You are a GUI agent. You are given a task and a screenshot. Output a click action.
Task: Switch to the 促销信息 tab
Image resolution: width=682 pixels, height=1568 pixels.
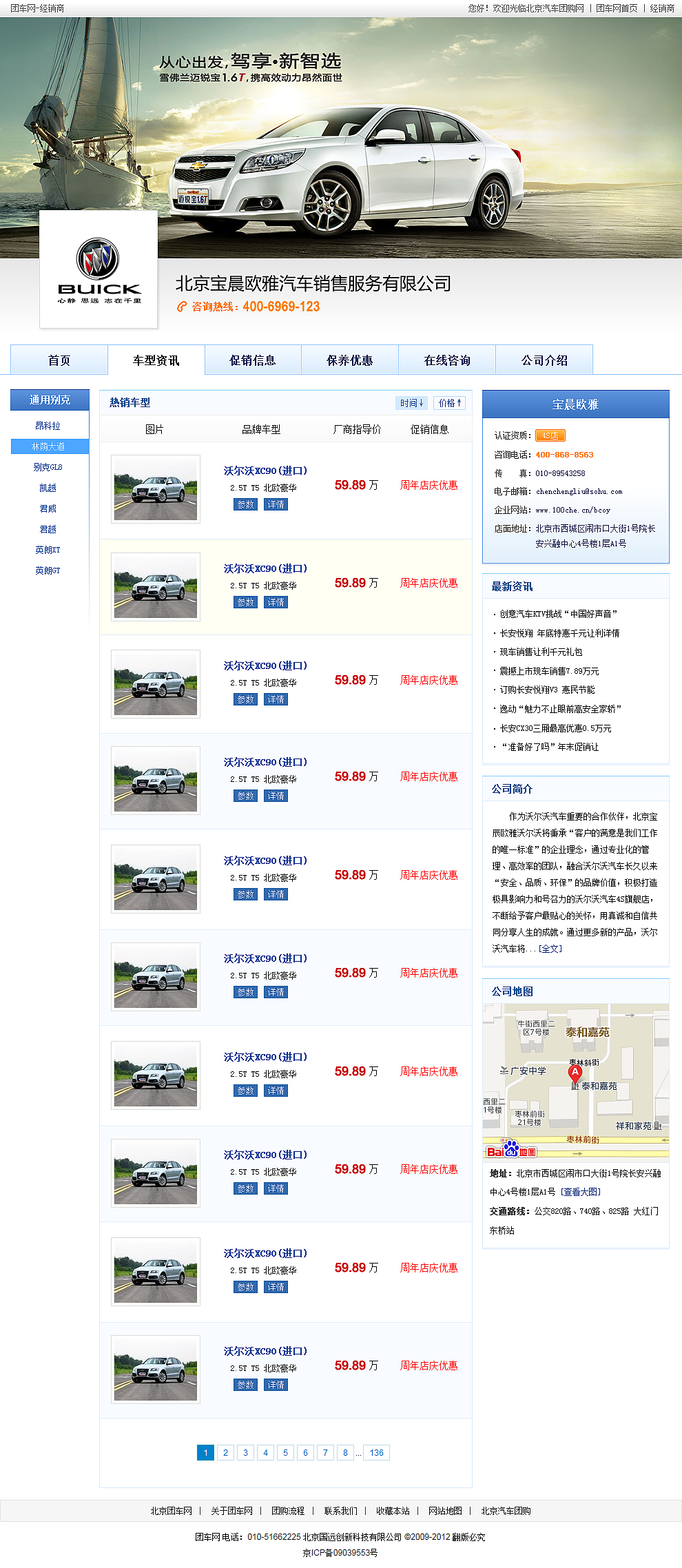click(253, 360)
